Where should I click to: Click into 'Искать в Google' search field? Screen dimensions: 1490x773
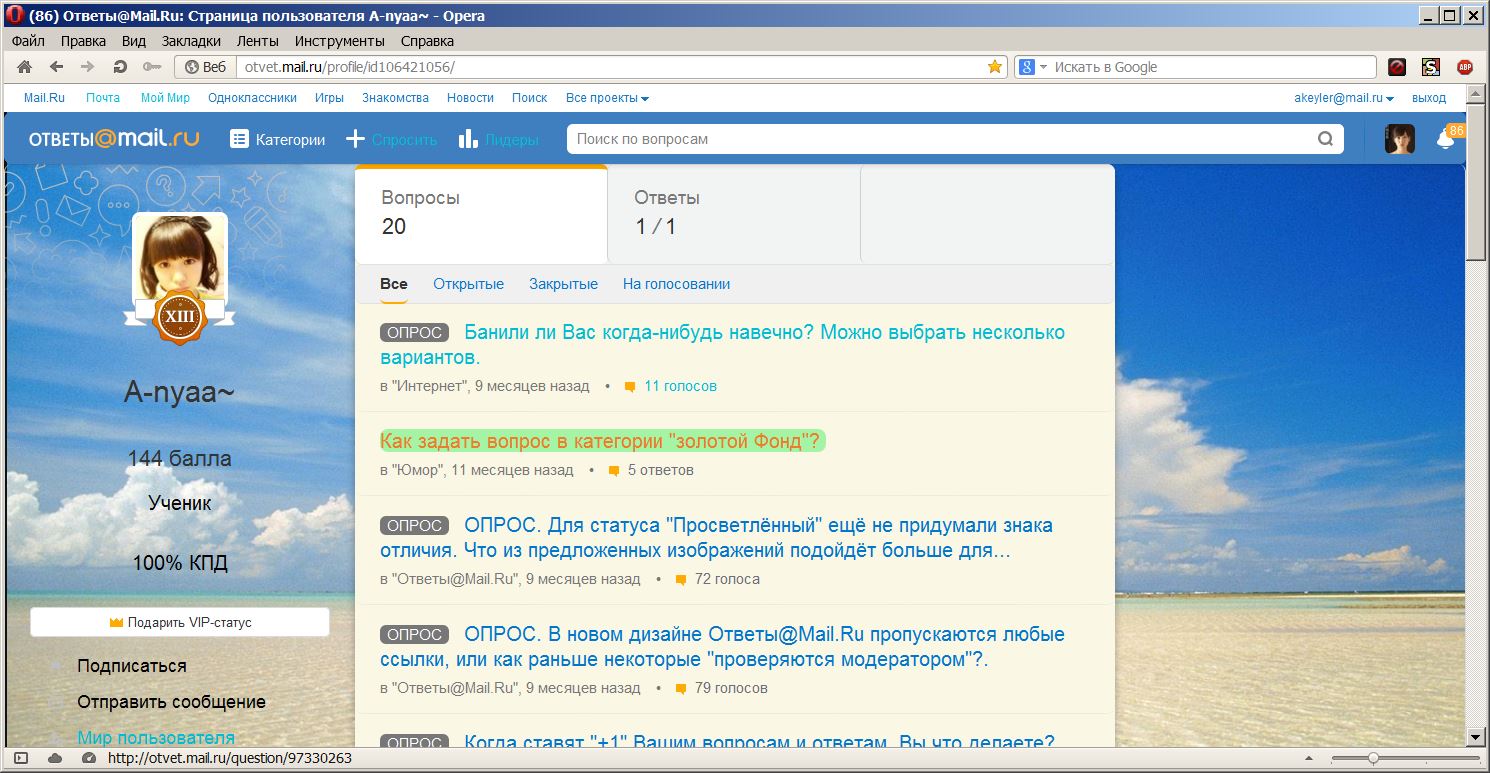click(x=1212, y=67)
